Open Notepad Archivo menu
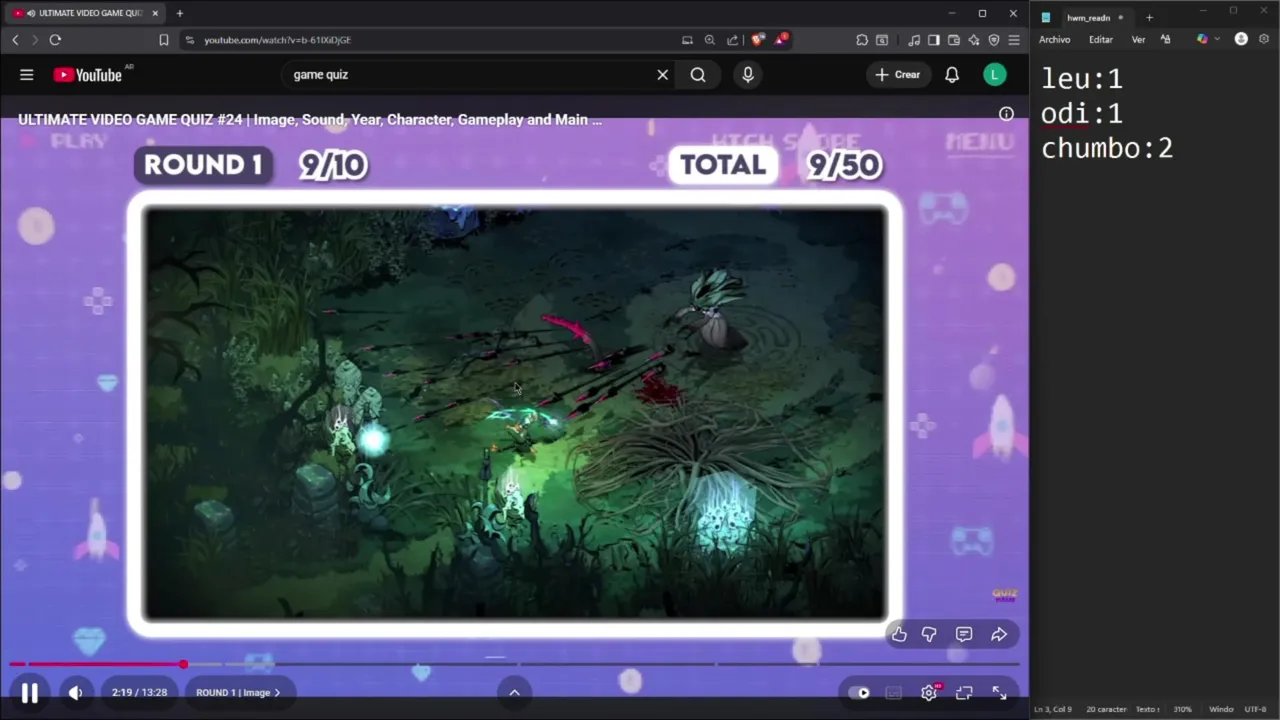Screen dimensions: 1280x720 pos(1054,40)
